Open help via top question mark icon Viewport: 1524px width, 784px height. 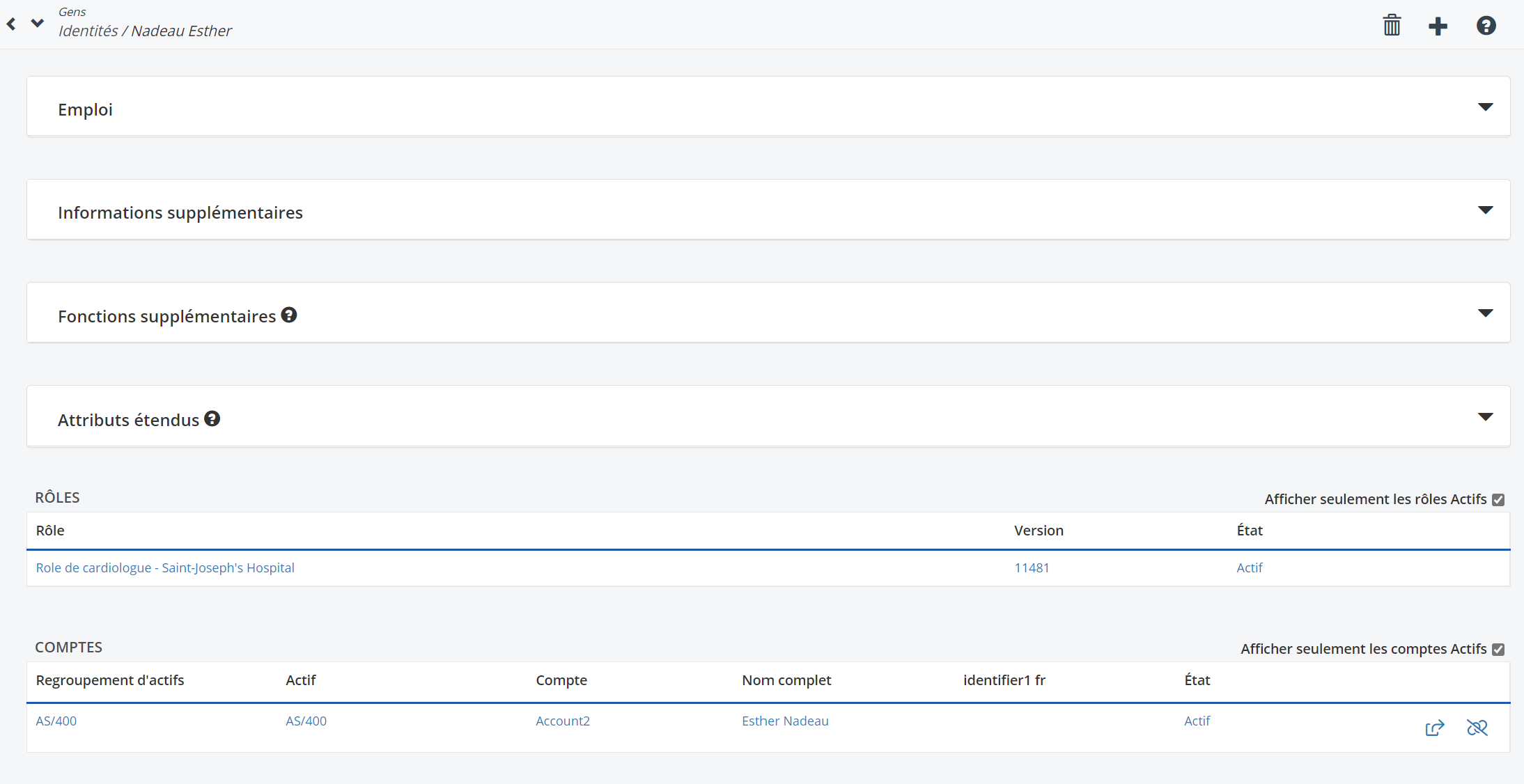click(1486, 26)
